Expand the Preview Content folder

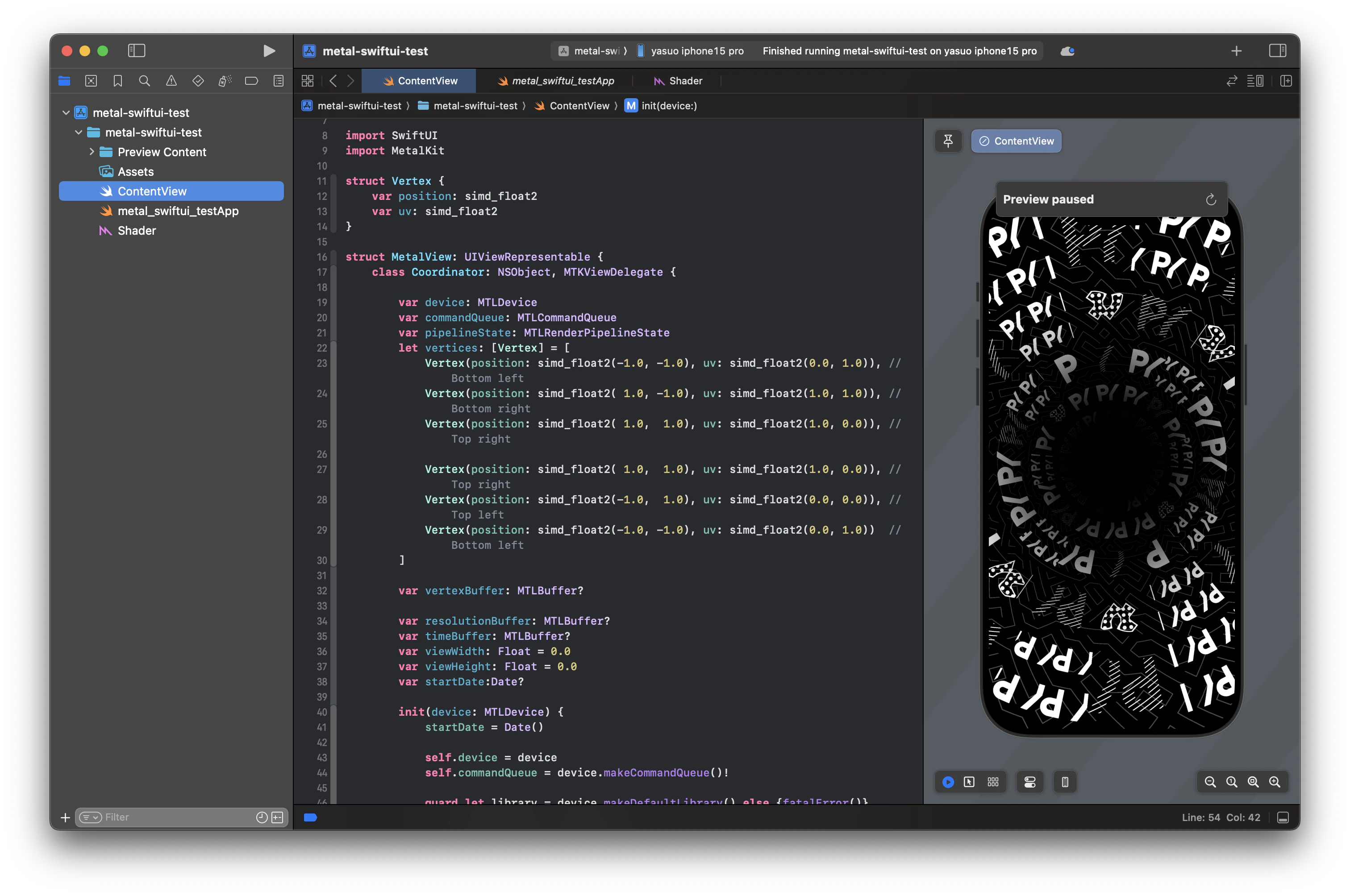click(x=92, y=152)
